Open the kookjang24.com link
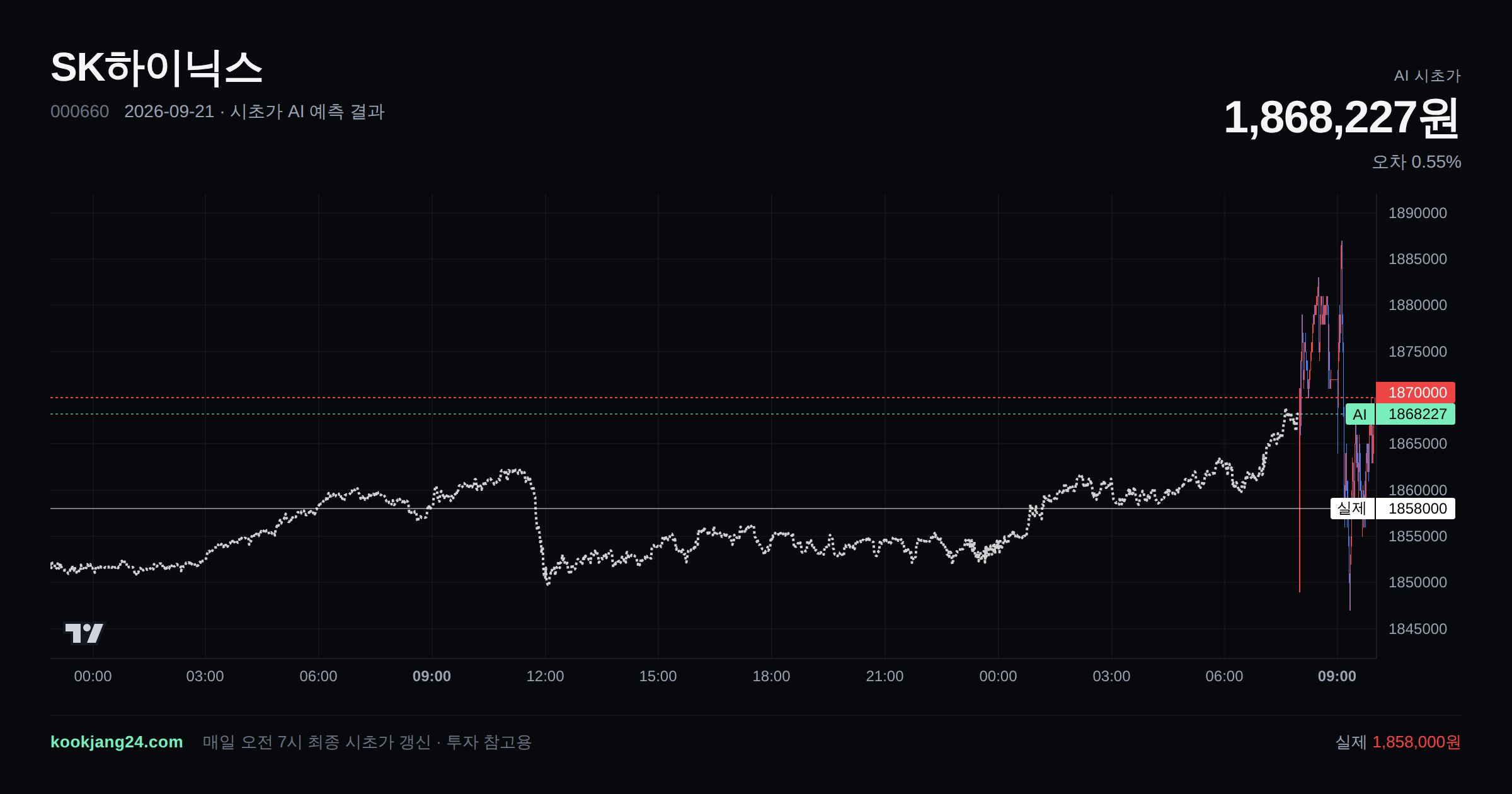This screenshot has height=794, width=1512. click(117, 742)
